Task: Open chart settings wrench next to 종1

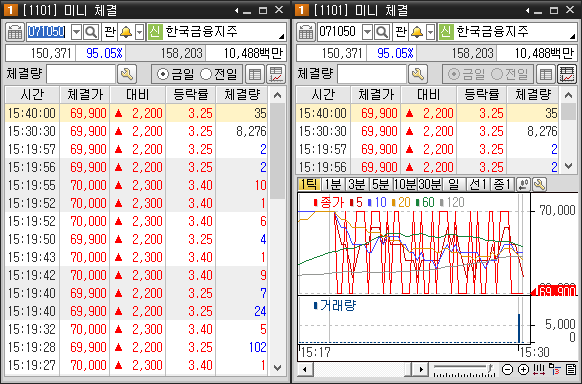Action: (x=539, y=184)
